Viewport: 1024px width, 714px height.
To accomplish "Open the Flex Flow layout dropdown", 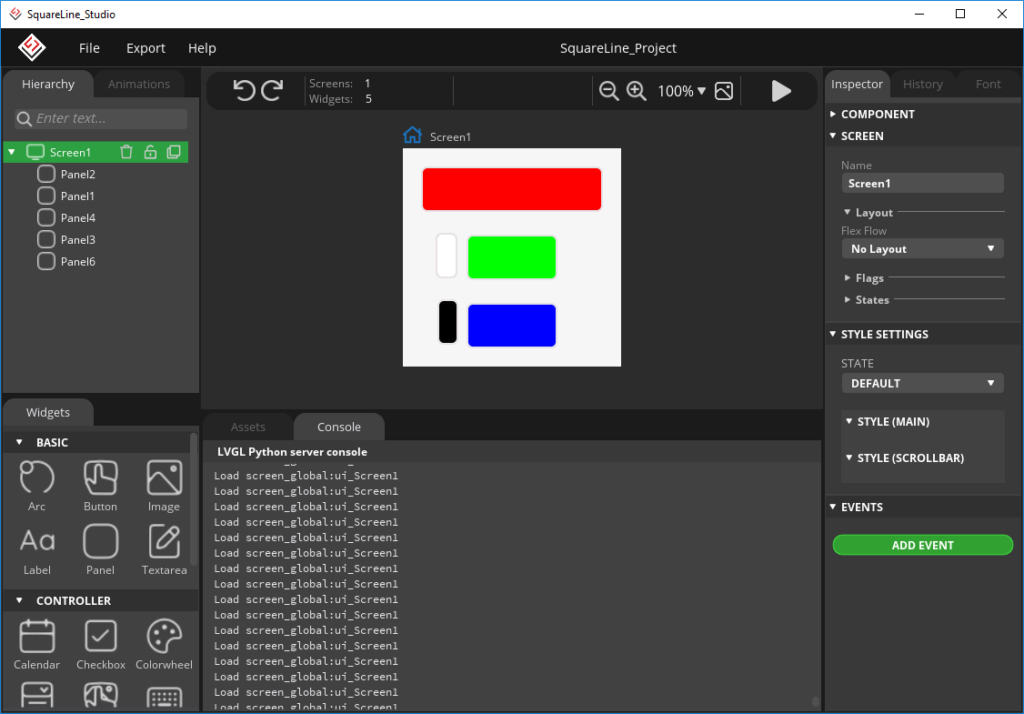I will click(921, 248).
